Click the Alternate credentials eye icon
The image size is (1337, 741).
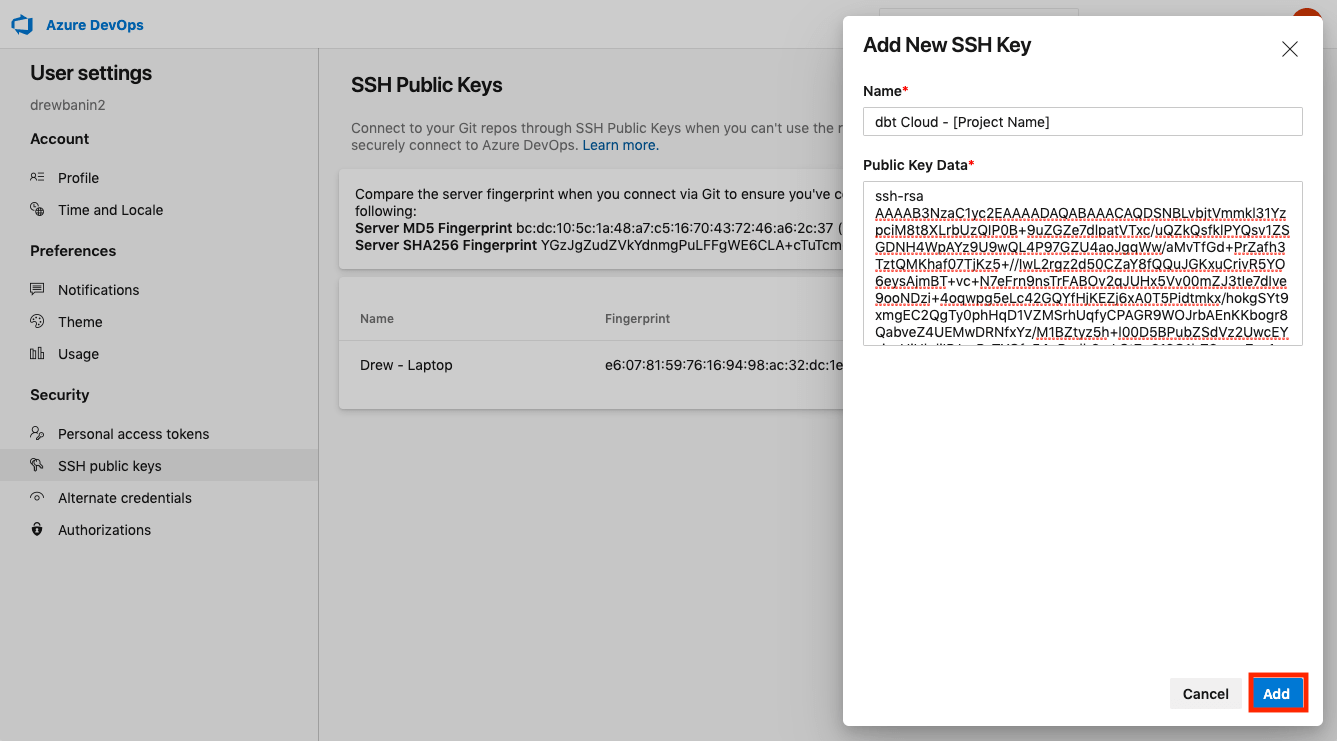[x=37, y=497]
